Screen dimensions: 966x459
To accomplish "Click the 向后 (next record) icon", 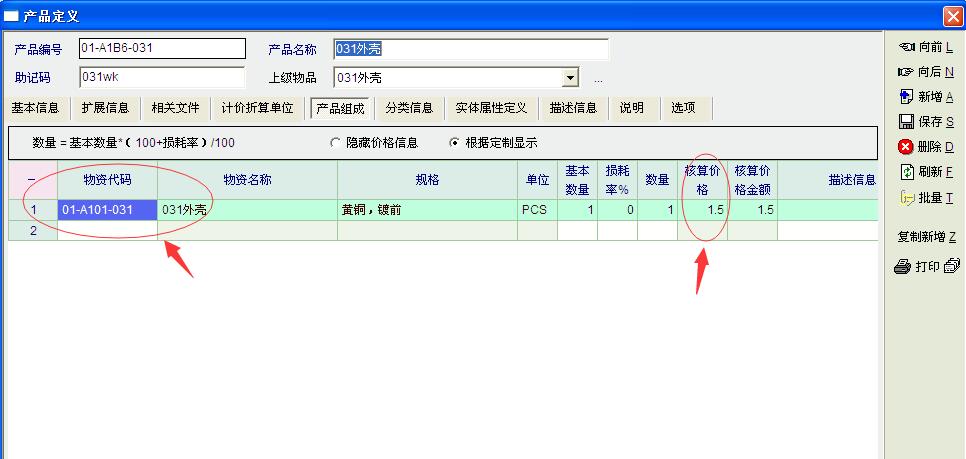I will pyautogui.click(x=906, y=72).
